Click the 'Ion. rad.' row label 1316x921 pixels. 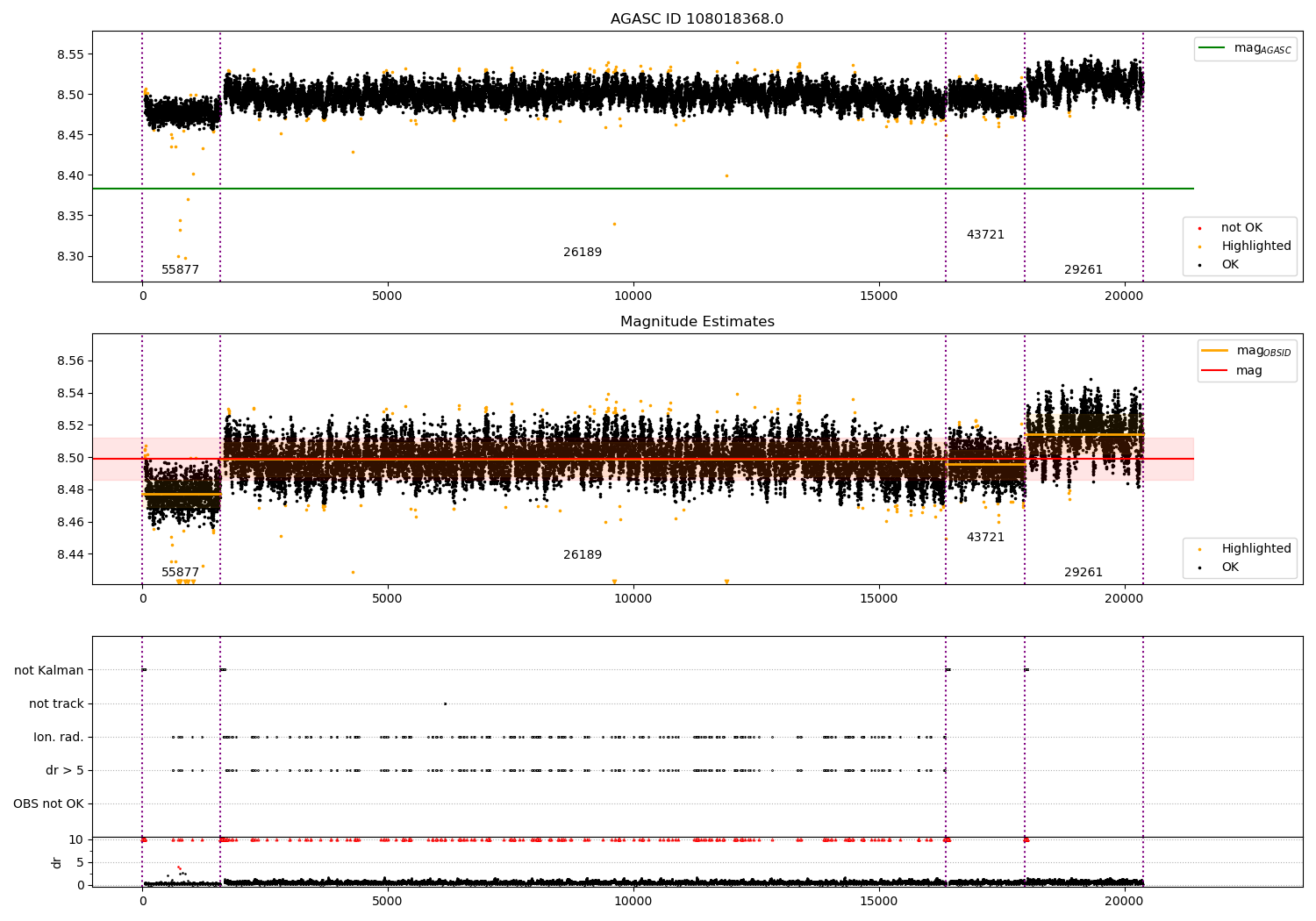point(59,738)
